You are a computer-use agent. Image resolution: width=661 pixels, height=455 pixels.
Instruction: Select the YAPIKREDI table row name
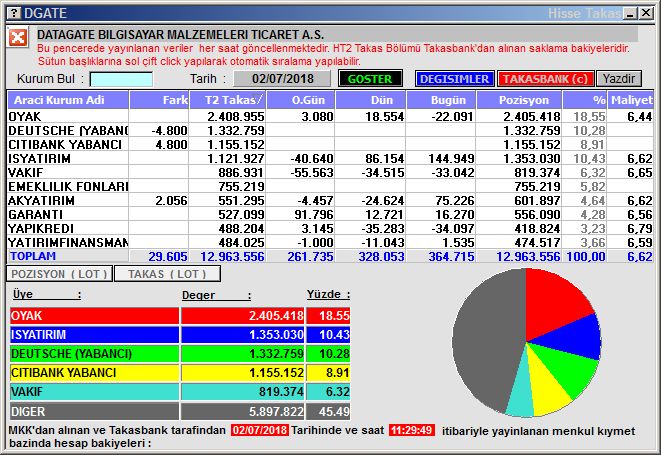pos(41,228)
